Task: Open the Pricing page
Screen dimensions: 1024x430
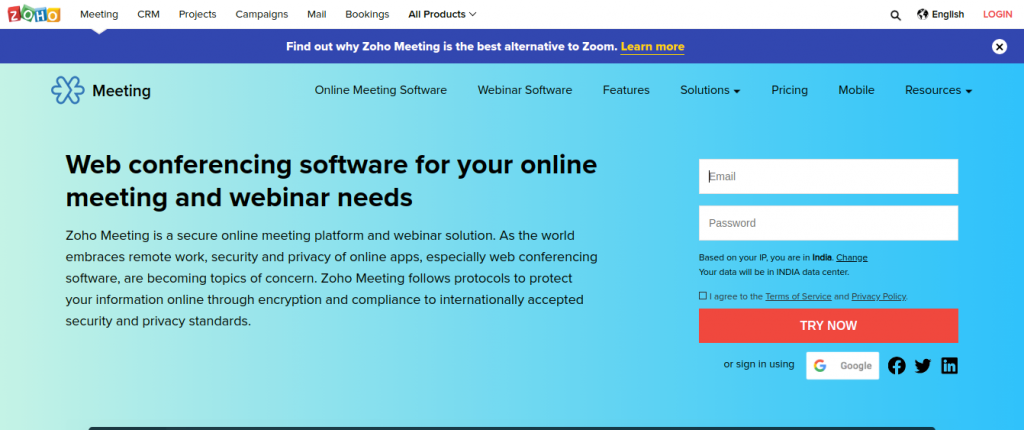Action: tap(789, 90)
